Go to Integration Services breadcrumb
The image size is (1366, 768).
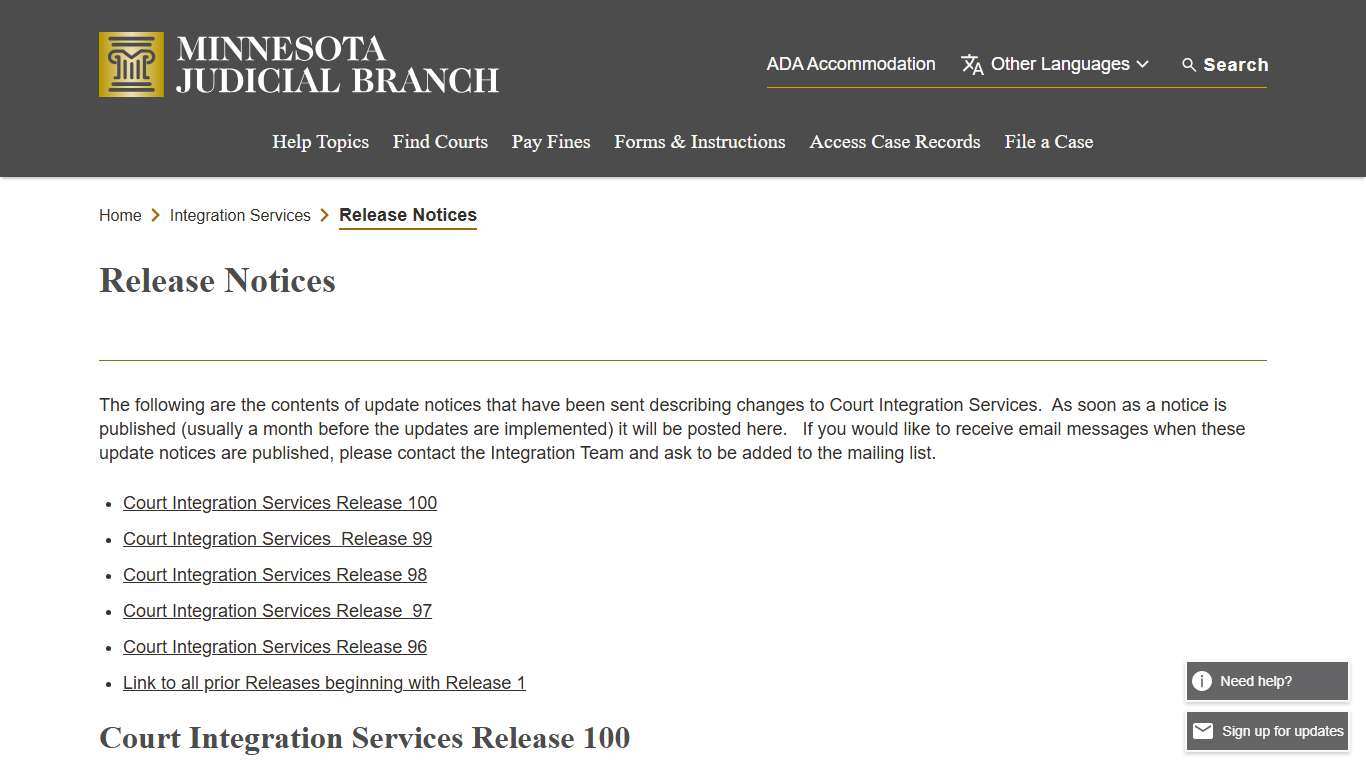click(x=240, y=215)
